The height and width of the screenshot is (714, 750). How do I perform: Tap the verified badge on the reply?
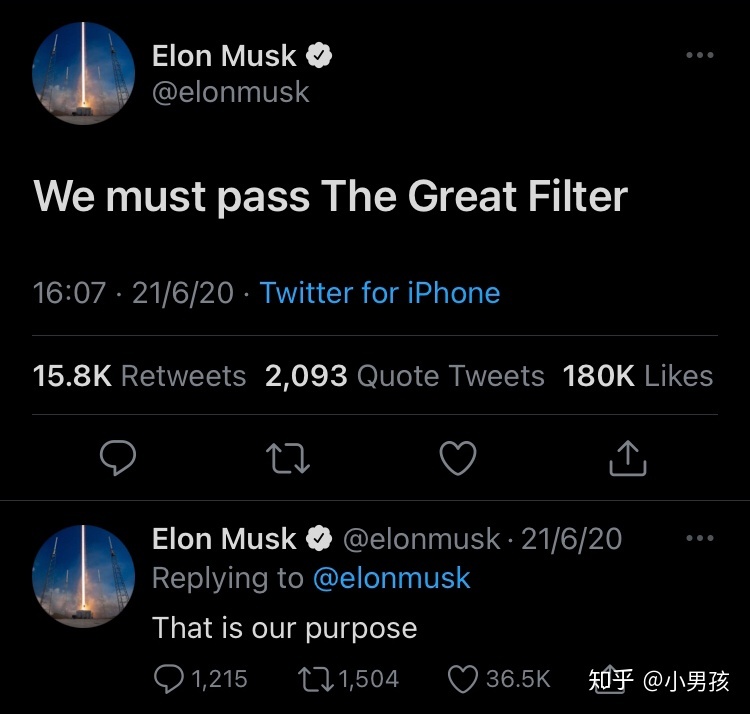(319, 539)
